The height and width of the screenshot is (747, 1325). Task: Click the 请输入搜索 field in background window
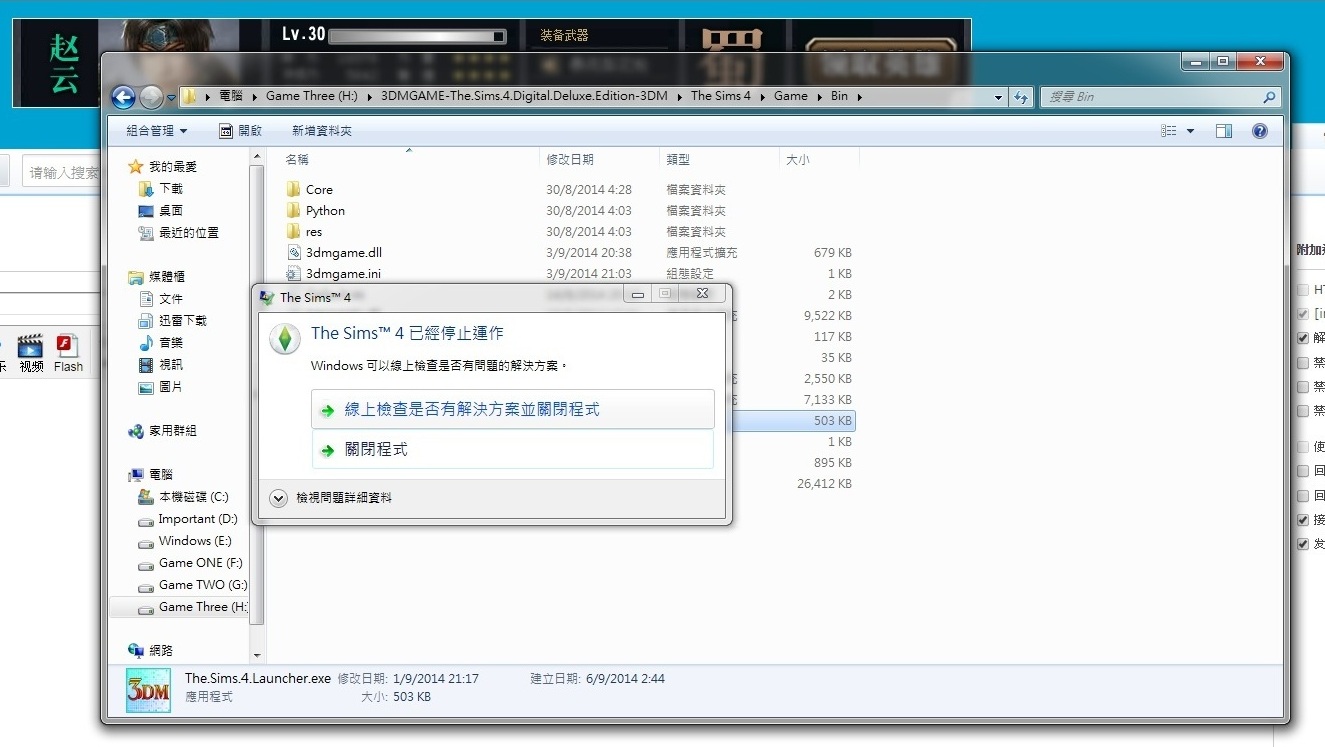tap(62, 173)
